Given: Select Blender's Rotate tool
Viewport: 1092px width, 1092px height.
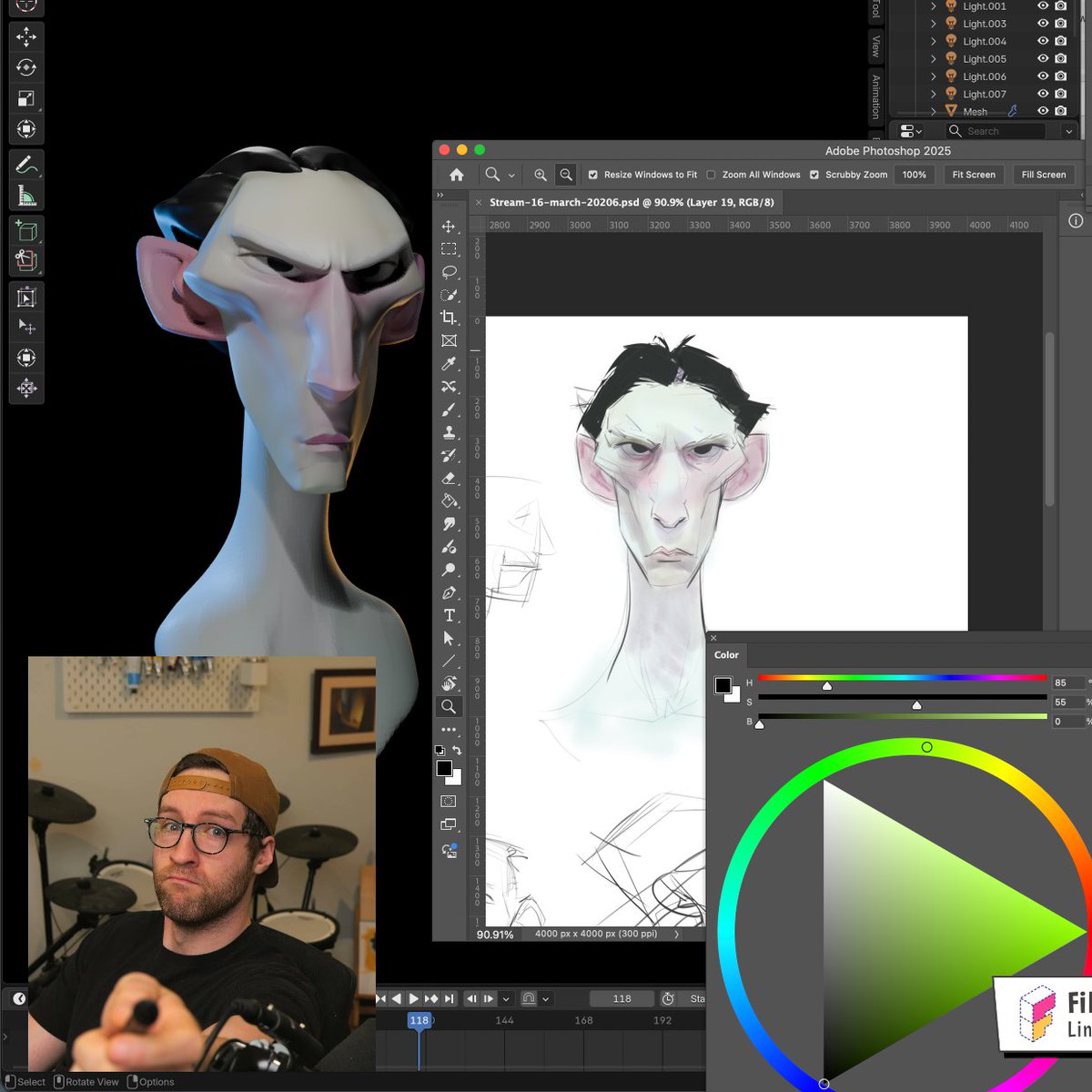Looking at the screenshot, I should coord(26,67).
